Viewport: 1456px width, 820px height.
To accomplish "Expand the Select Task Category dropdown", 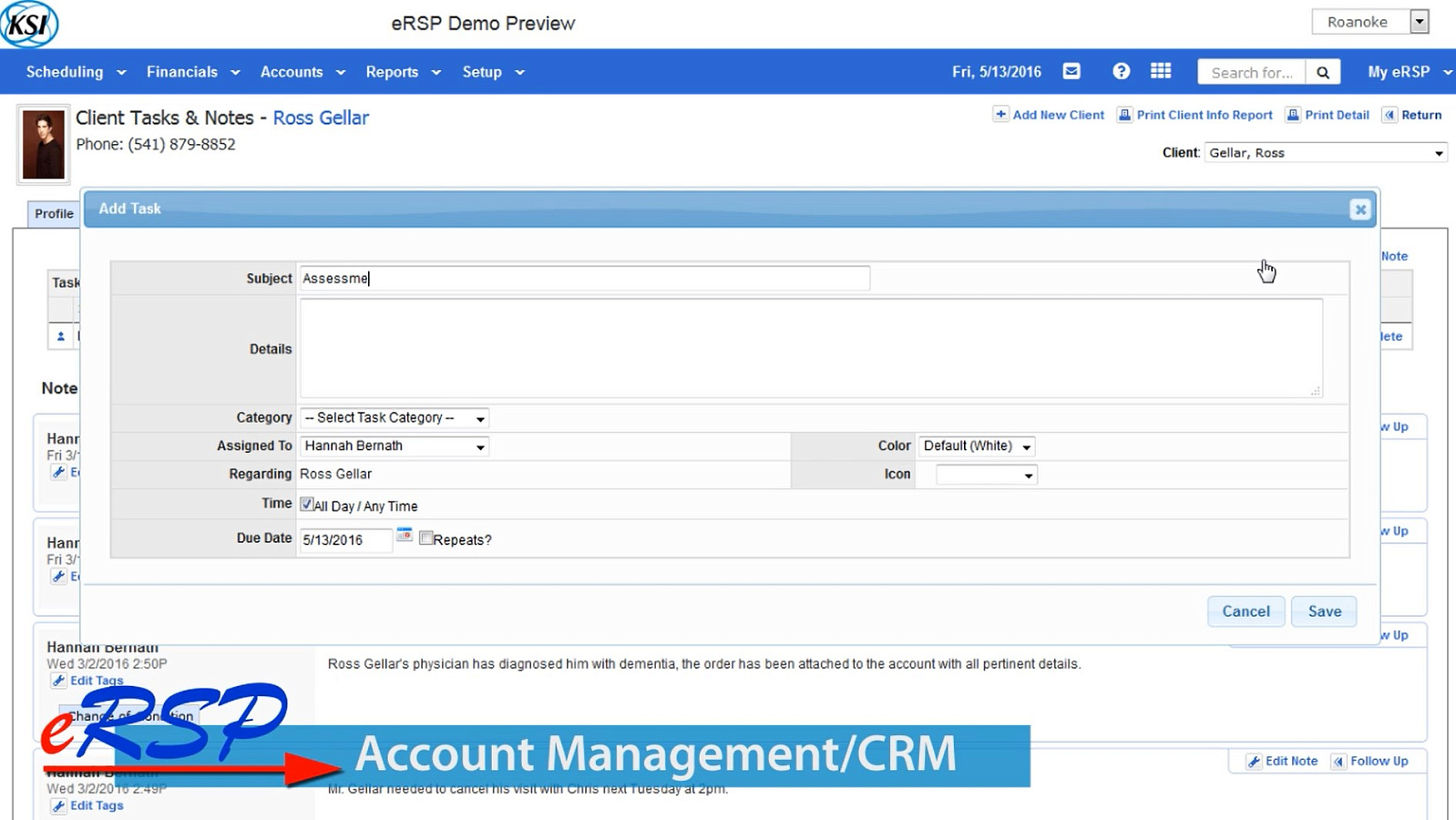I will (x=394, y=418).
